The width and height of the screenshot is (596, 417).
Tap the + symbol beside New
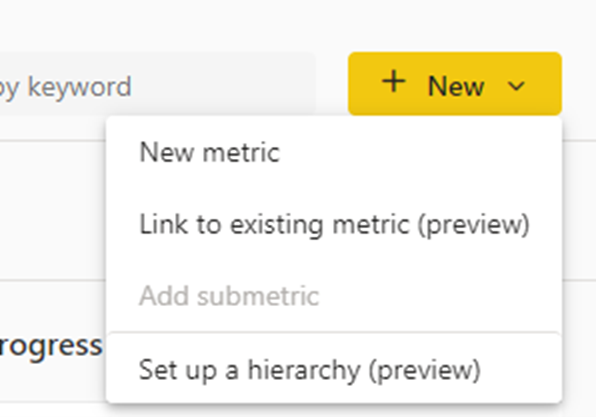[x=393, y=81]
